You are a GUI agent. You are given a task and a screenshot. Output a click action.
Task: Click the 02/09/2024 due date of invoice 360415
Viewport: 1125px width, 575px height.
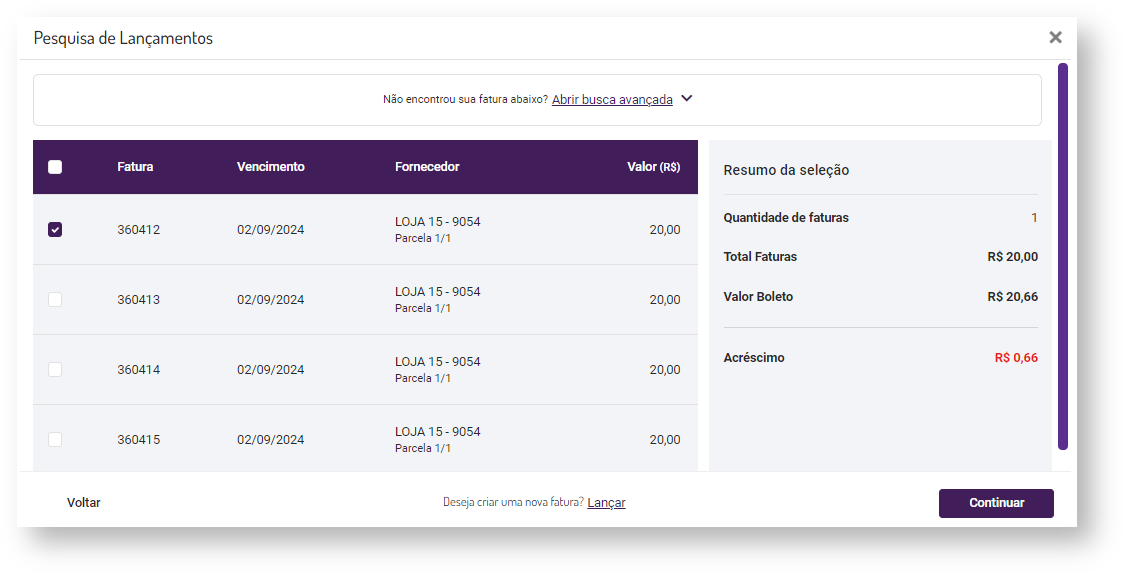(270, 440)
